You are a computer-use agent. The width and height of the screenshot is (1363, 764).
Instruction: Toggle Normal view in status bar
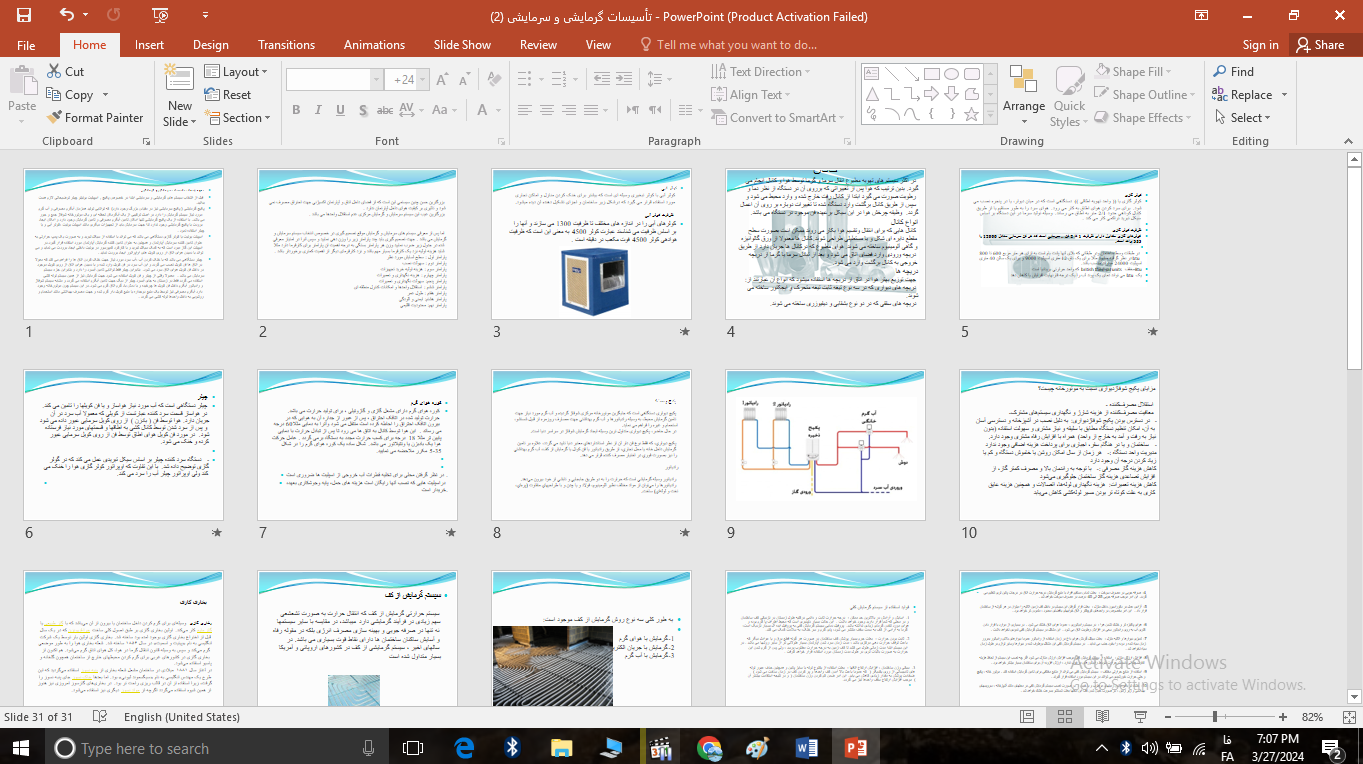click(x=1026, y=717)
